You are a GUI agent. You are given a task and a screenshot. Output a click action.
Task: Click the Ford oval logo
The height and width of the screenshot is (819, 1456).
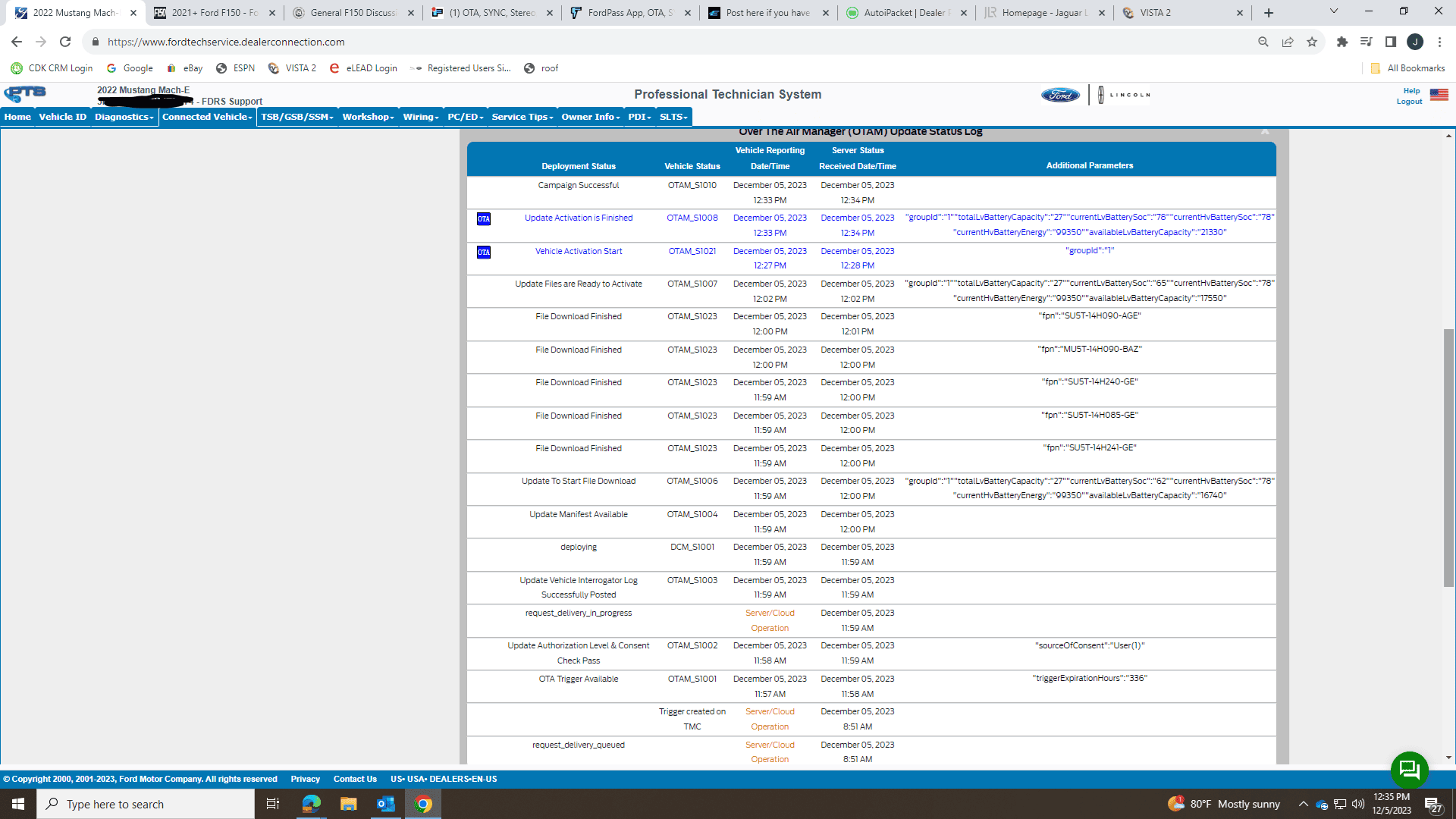pyautogui.click(x=1060, y=95)
